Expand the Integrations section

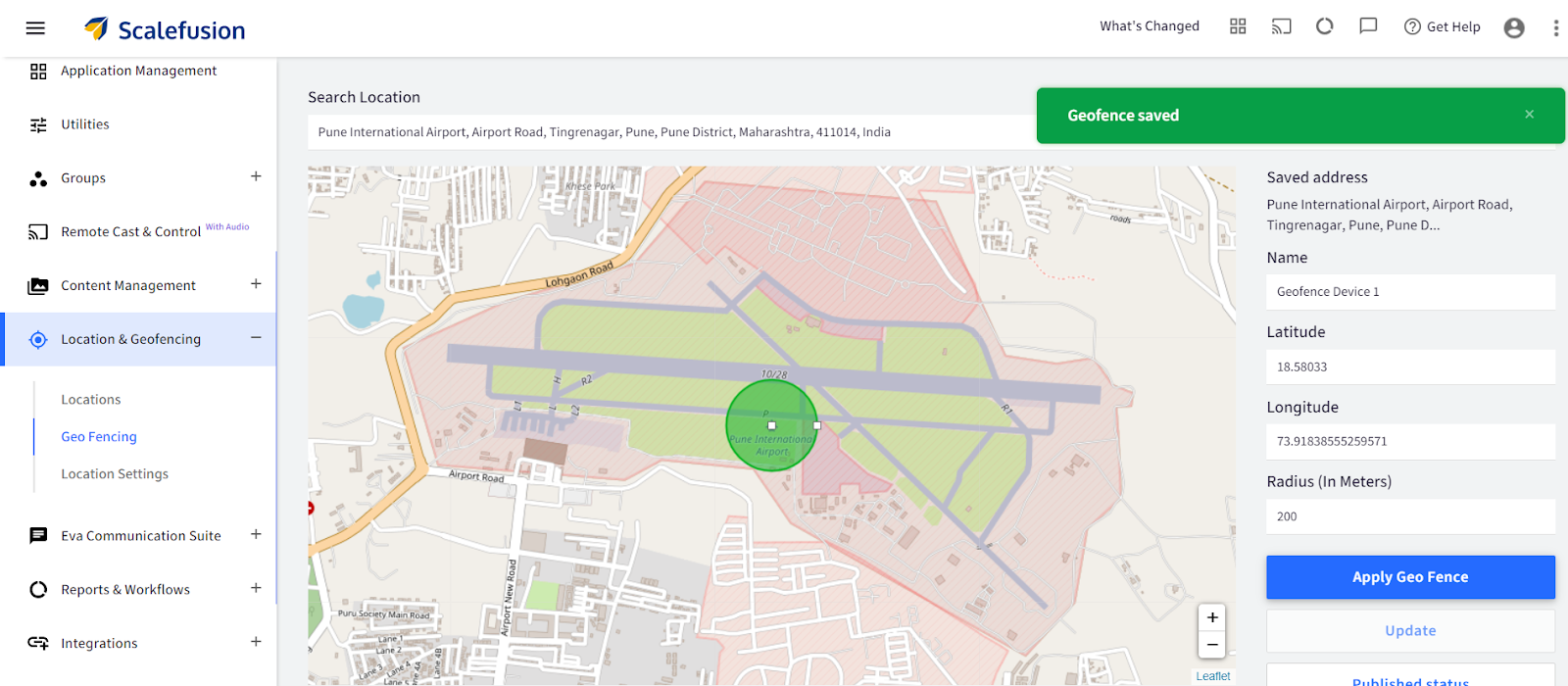point(256,642)
